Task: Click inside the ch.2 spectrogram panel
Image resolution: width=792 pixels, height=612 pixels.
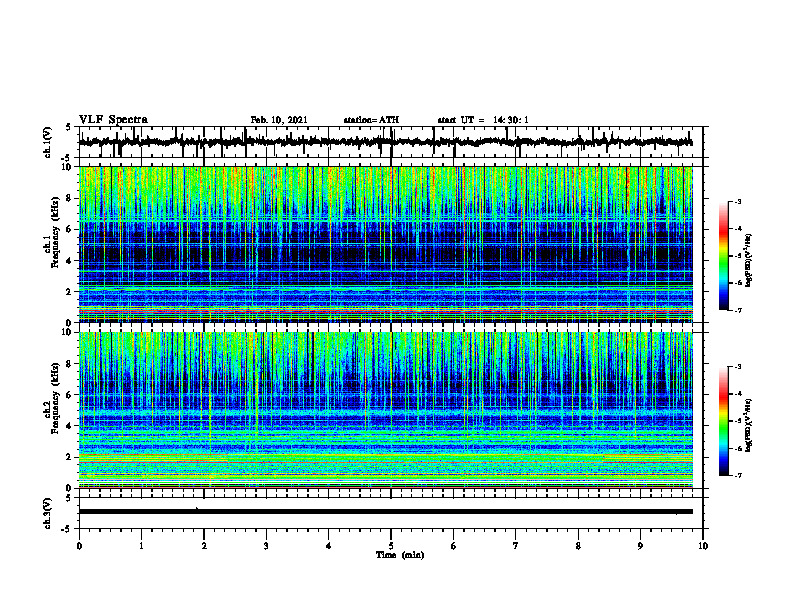Action: pos(385,410)
